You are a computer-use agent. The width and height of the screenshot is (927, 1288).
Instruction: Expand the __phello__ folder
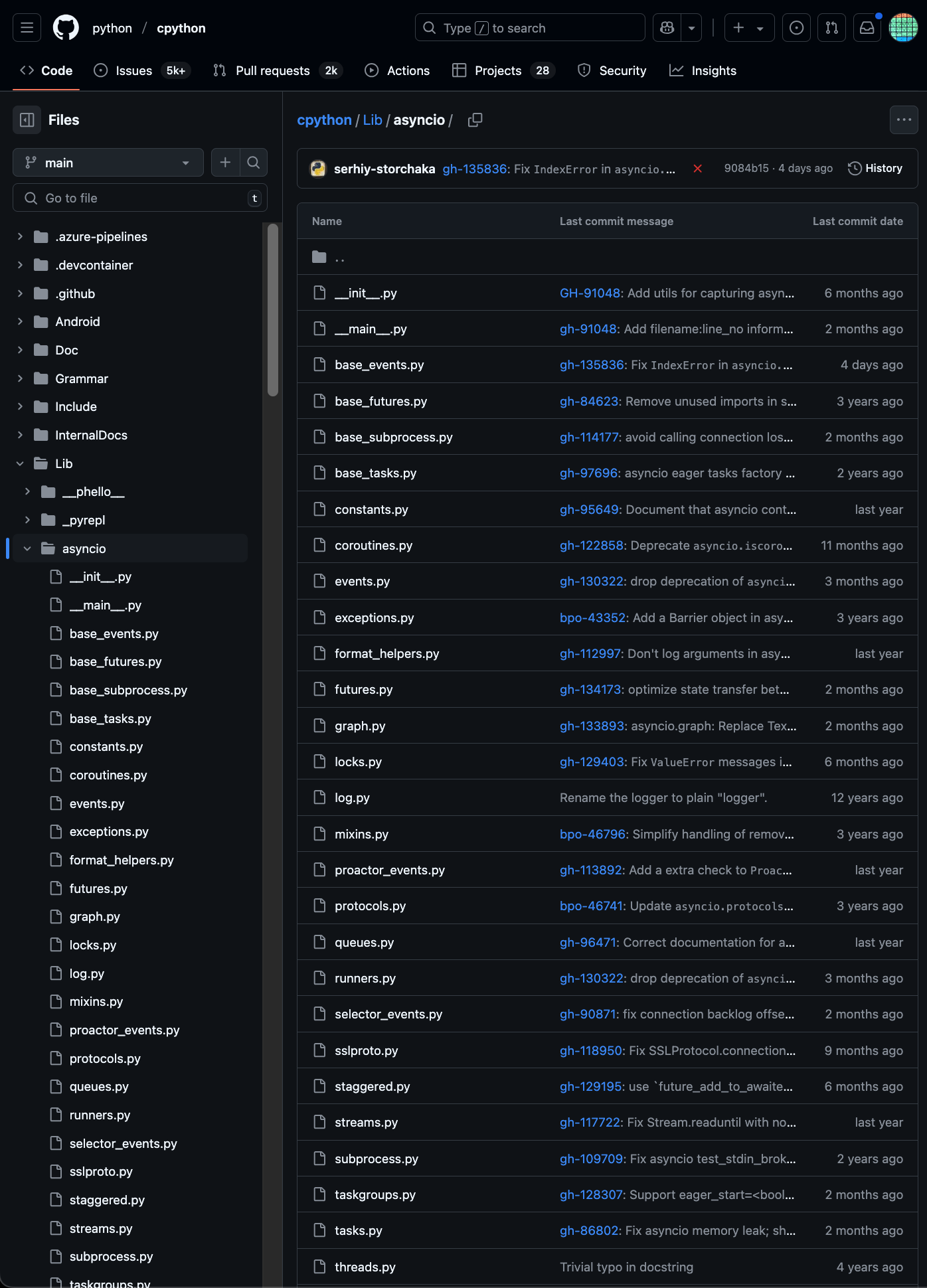[x=27, y=492]
